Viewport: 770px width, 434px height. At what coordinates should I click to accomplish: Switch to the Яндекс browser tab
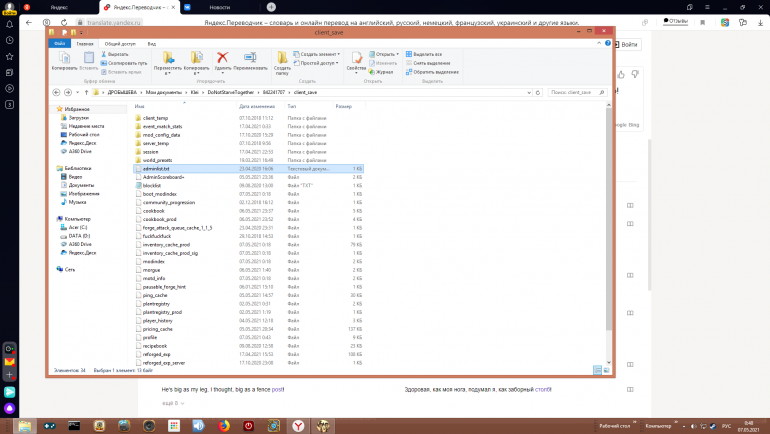(59, 7)
